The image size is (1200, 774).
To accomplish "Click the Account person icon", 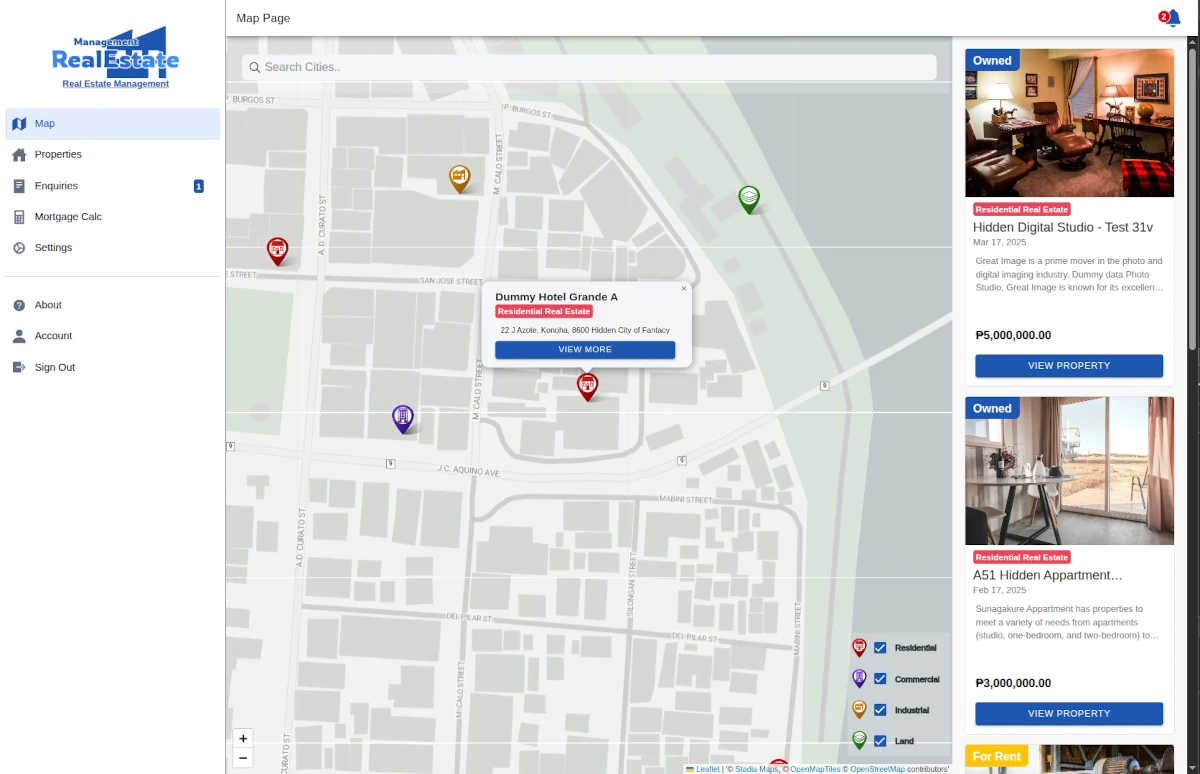I will pyautogui.click(x=19, y=336).
